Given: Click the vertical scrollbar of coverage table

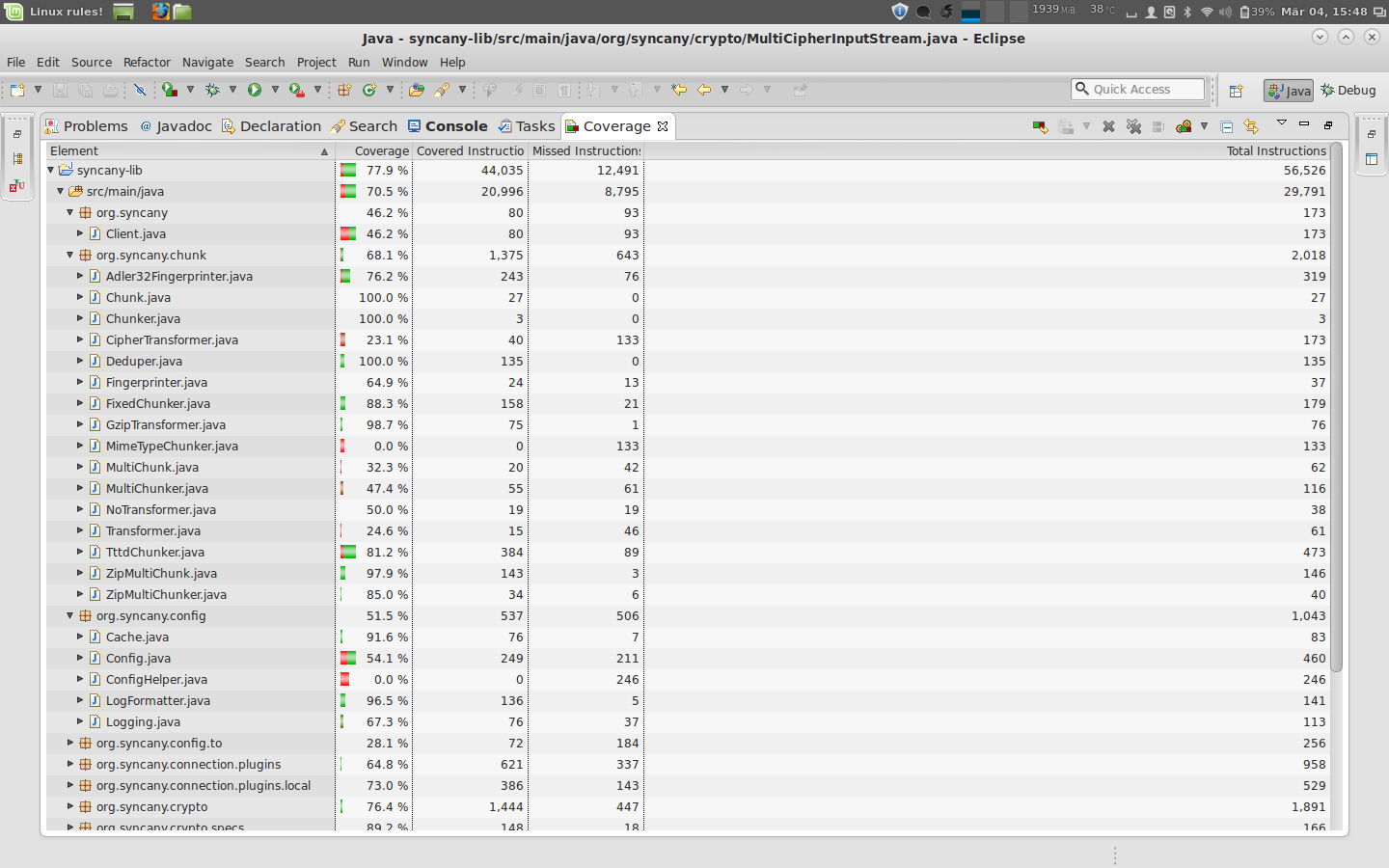Looking at the screenshot, I should (1336, 482).
